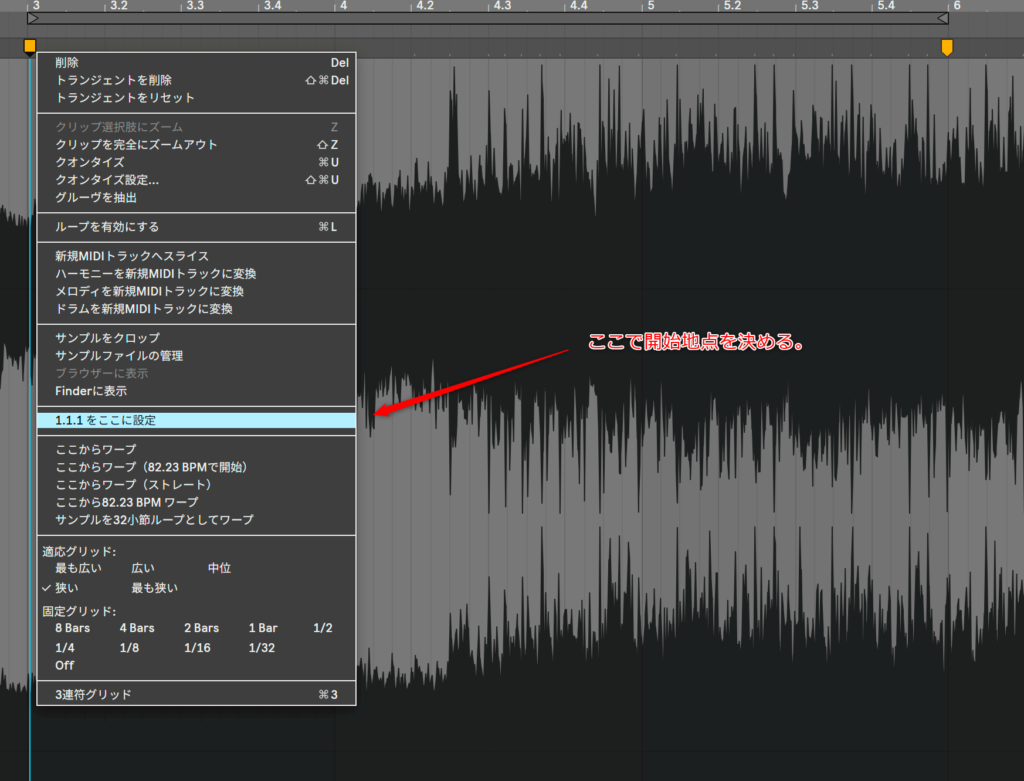Choose Finderに表示 menu item
1024x781 pixels.
pyautogui.click(x=91, y=391)
